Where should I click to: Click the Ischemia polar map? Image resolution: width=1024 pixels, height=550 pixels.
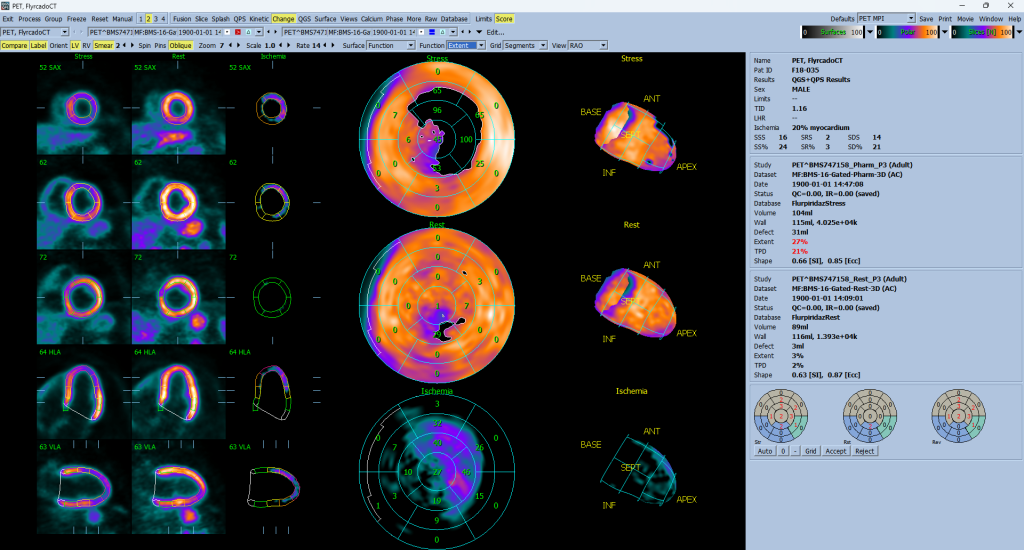click(437, 472)
